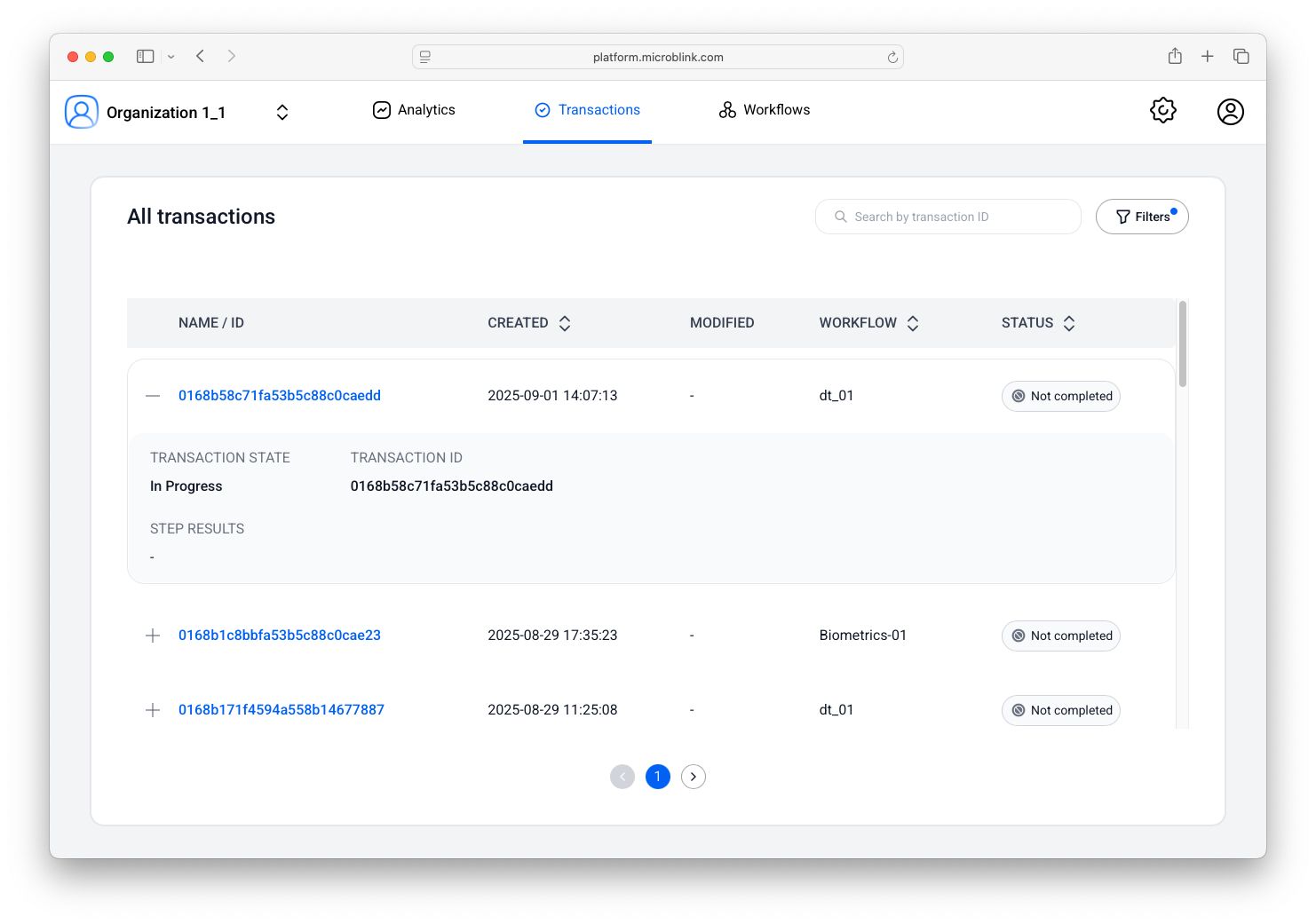Open the Filters panel

(x=1143, y=217)
